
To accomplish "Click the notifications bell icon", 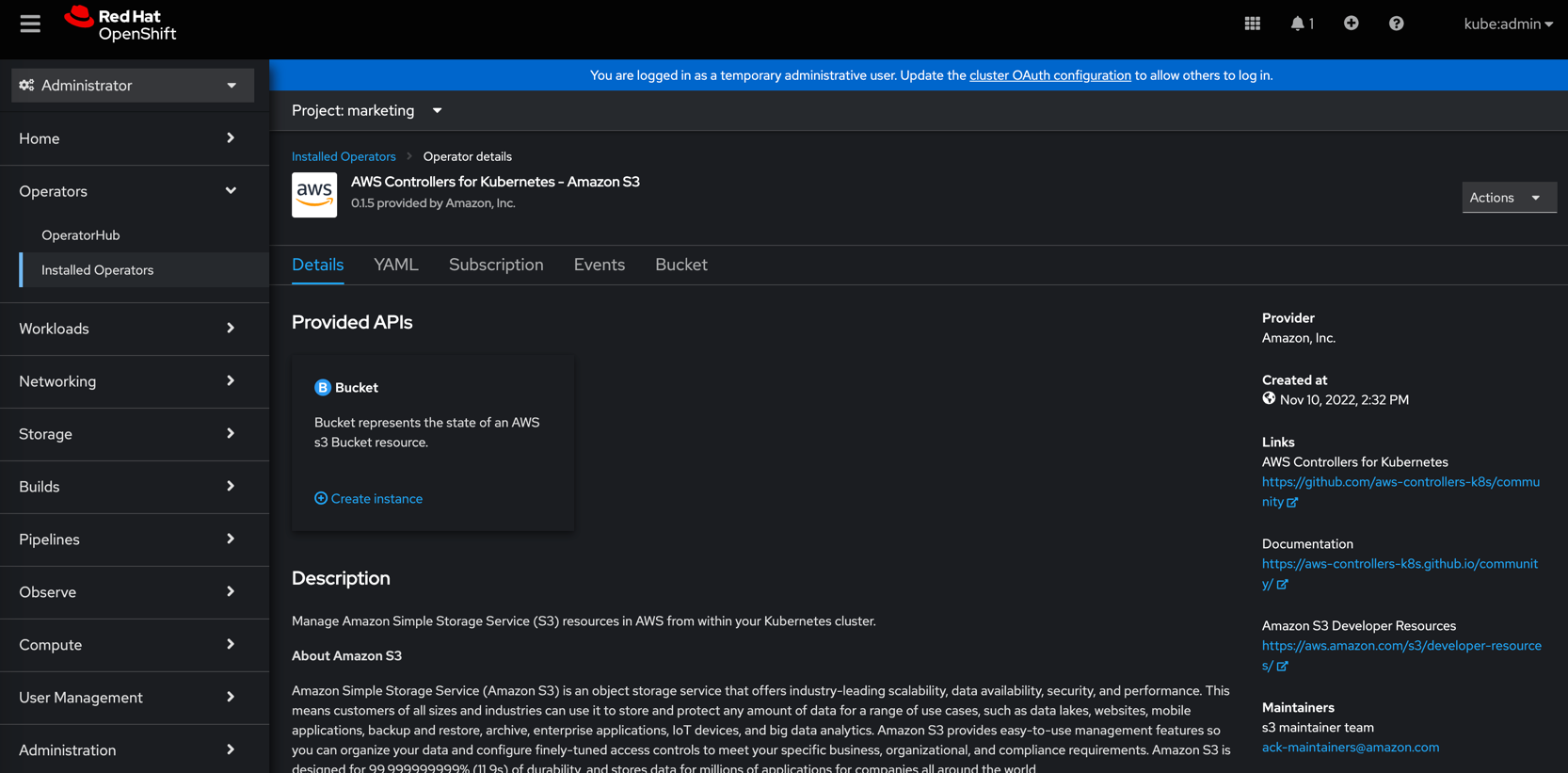I will [x=1299, y=24].
